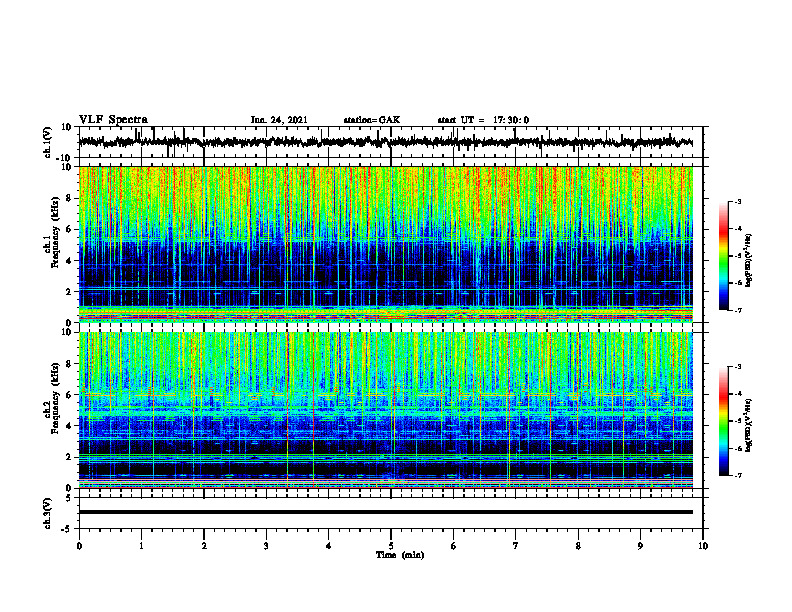Click the '3' tick on the time axis

[x=266, y=546]
